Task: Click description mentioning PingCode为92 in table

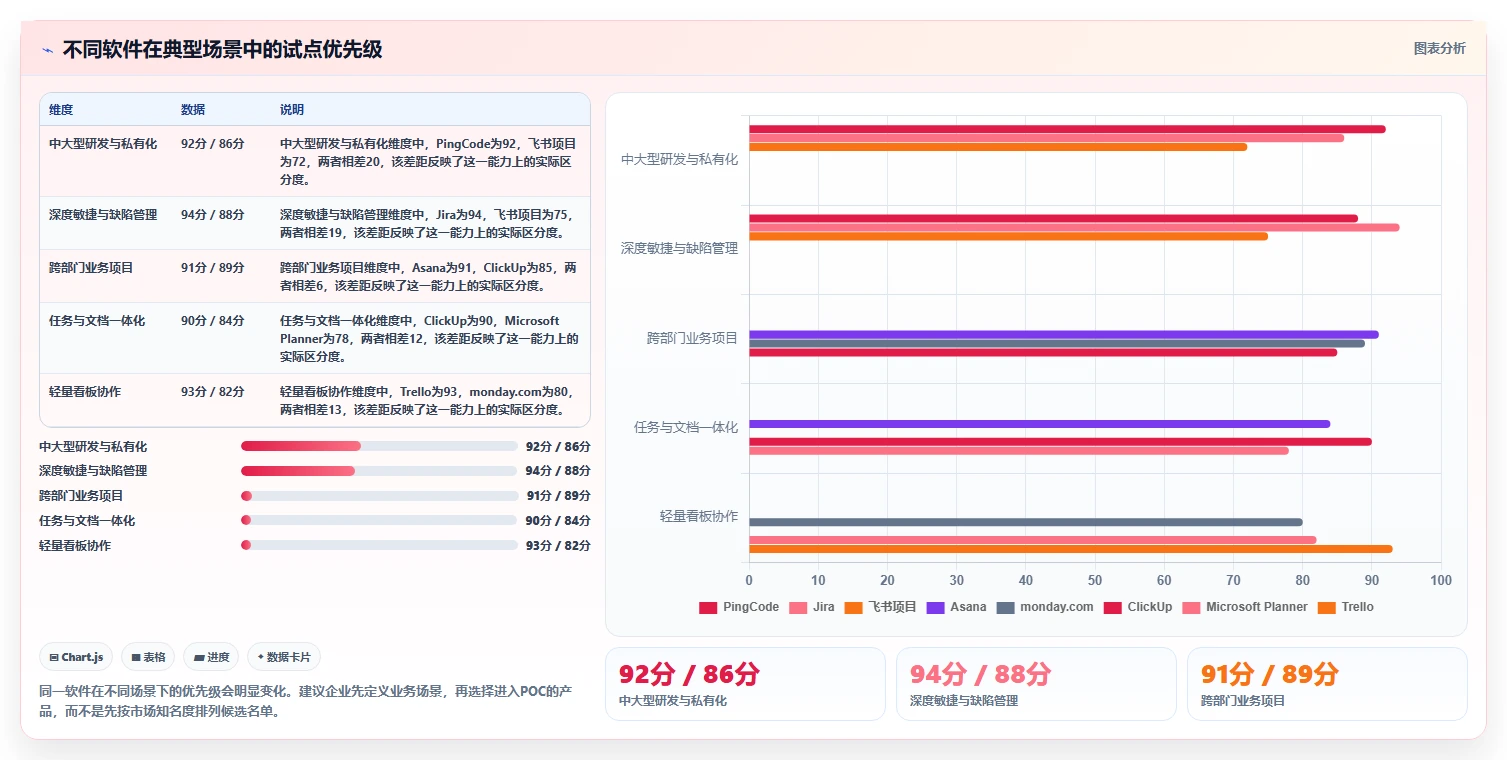Action: (429, 161)
